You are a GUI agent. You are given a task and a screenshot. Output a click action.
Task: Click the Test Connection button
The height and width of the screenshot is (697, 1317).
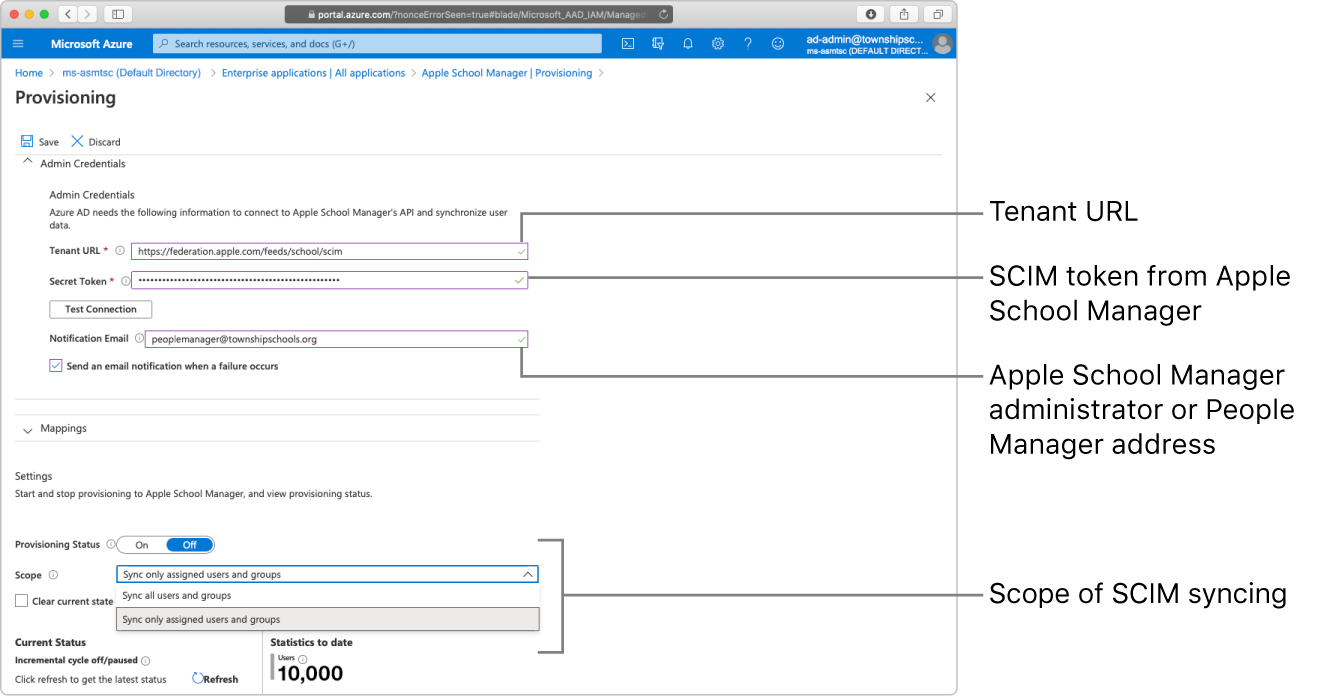pyautogui.click(x=100, y=309)
